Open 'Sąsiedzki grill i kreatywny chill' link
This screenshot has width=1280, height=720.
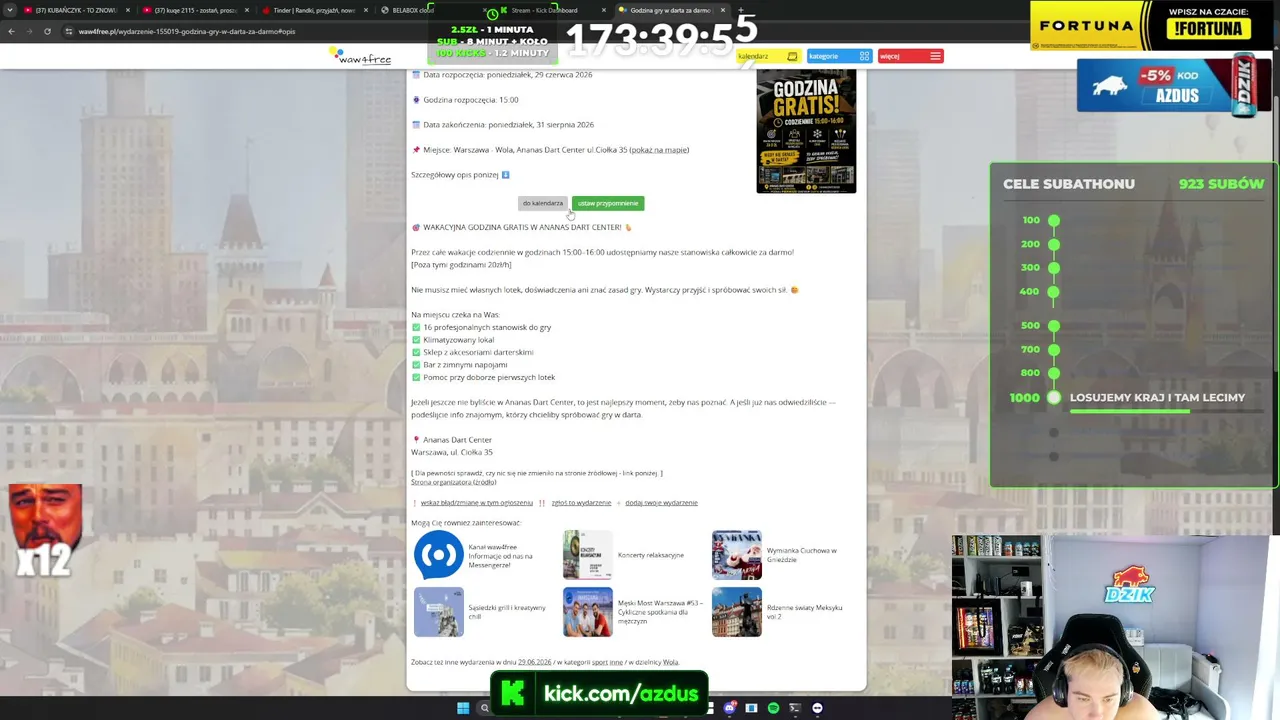click(x=507, y=612)
